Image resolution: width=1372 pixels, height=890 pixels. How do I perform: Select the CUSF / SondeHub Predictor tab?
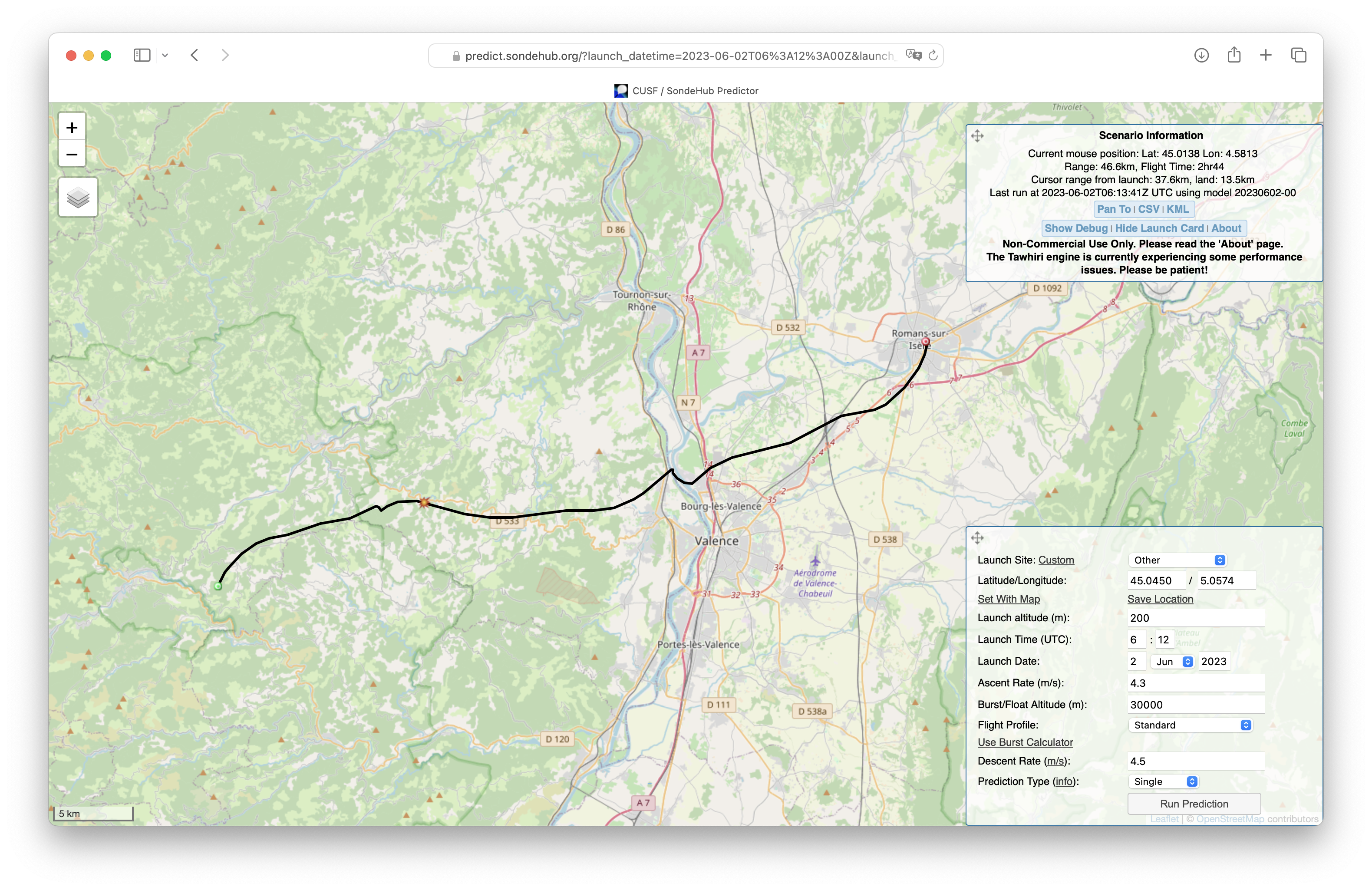click(x=686, y=91)
